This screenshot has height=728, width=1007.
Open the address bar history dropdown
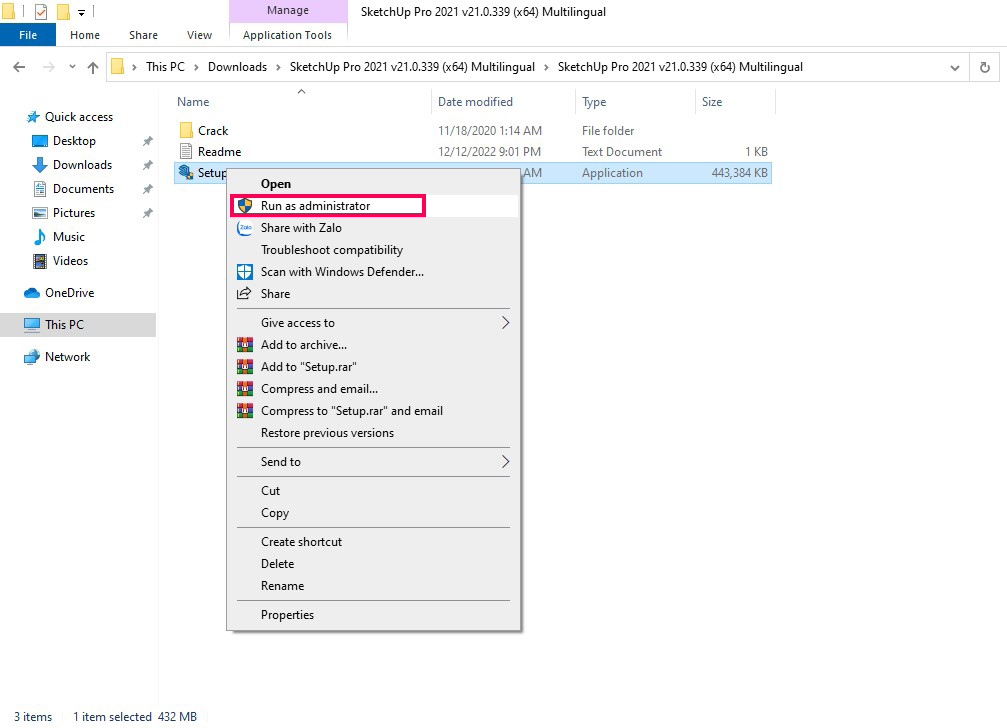pos(955,68)
